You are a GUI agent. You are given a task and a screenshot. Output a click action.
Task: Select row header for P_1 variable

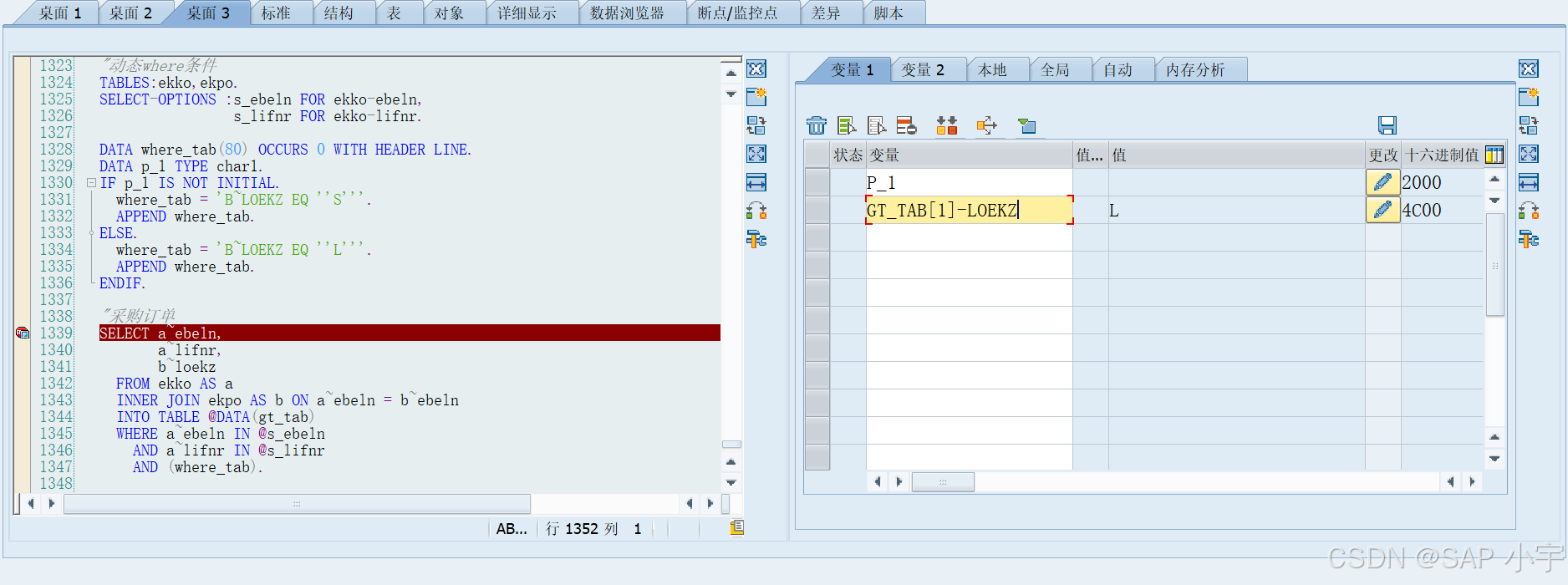click(817, 182)
